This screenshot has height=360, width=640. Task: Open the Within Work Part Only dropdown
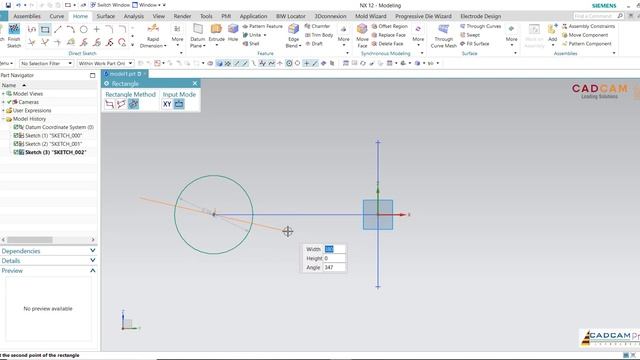[105, 63]
